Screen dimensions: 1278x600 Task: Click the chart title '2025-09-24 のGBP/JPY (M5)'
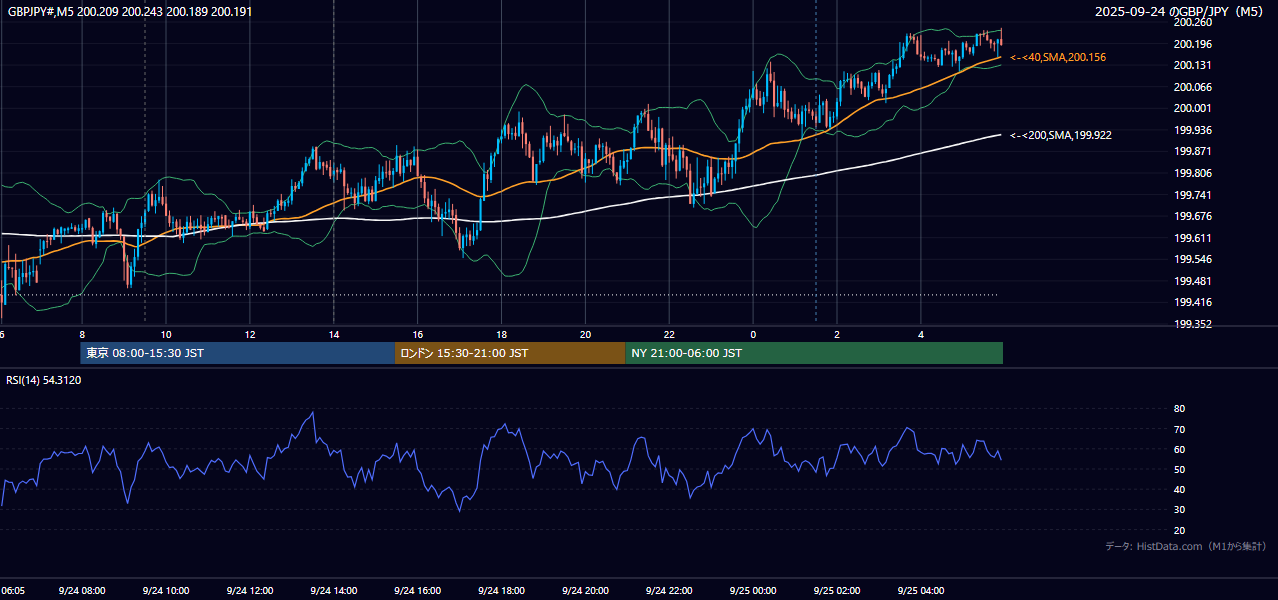pyautogui.click(x=1181, y=12)
